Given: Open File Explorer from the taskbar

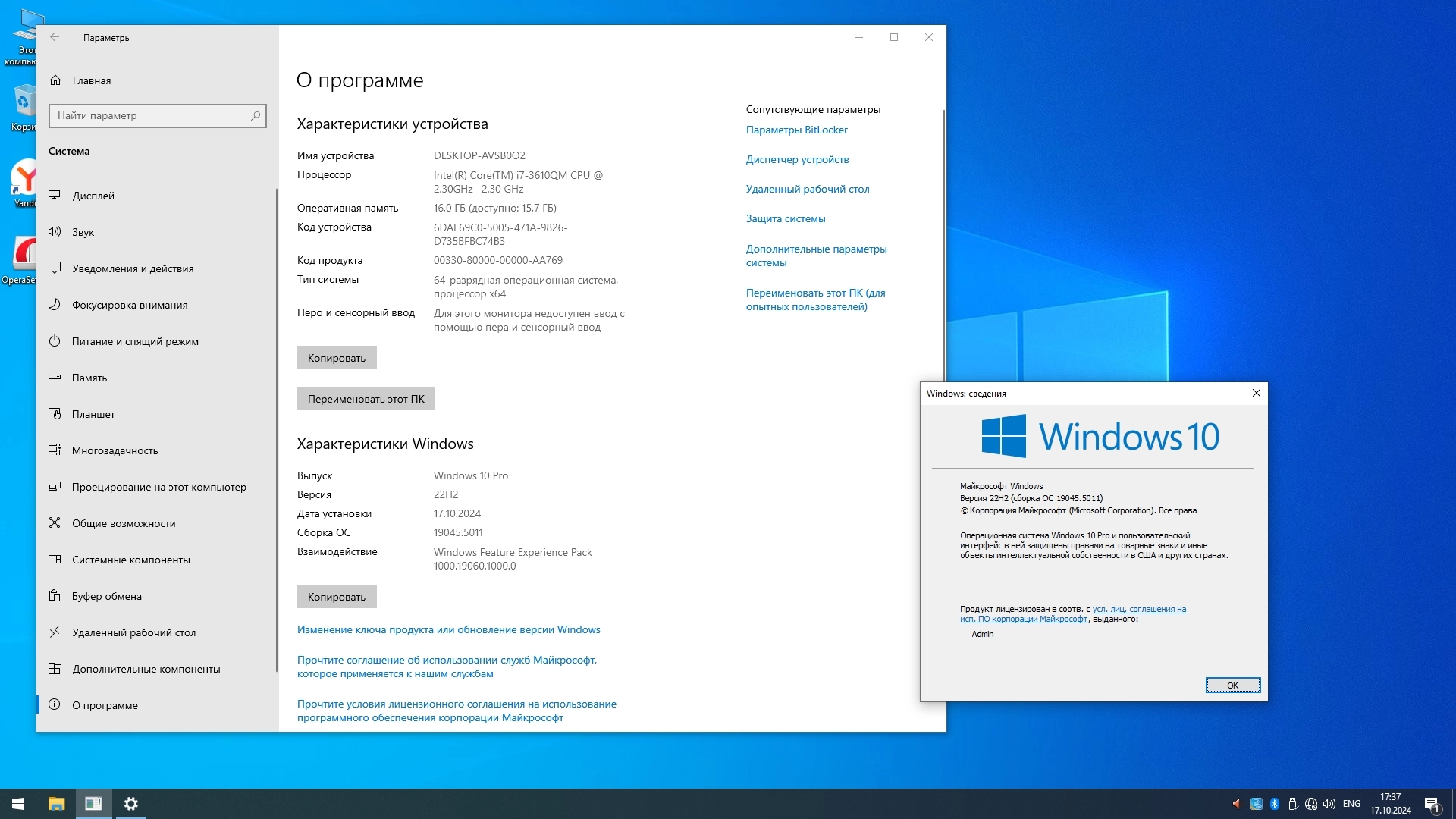Looking at the screenshot, I should 56,804.
